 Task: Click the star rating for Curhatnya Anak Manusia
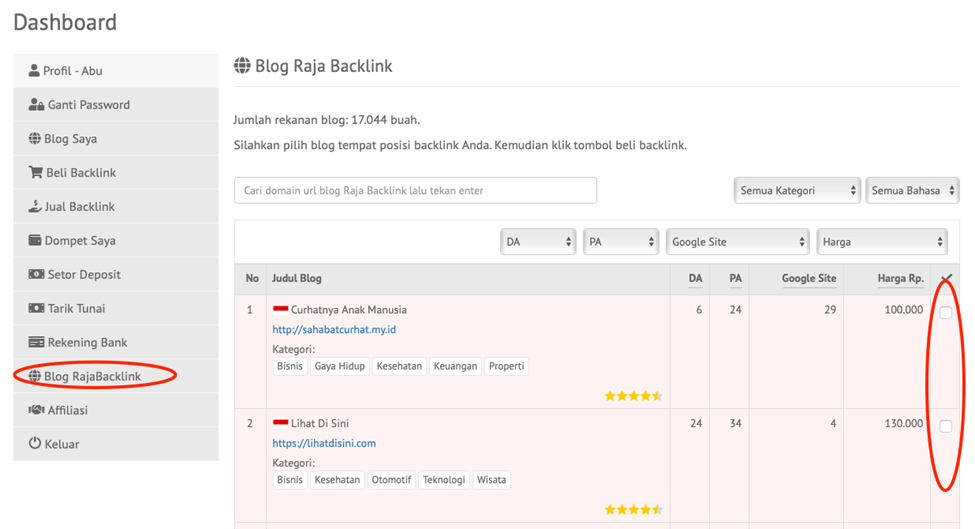point(633,396)
